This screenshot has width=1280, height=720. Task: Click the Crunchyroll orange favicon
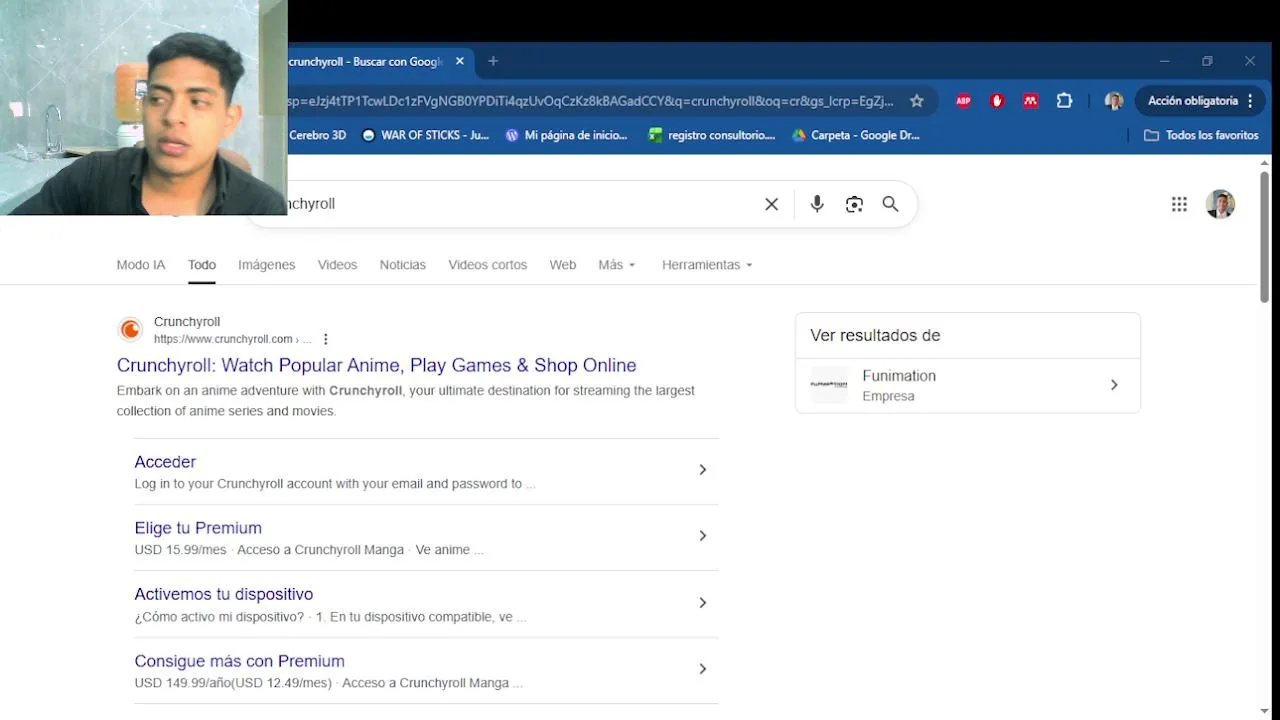tap(130, 329)
